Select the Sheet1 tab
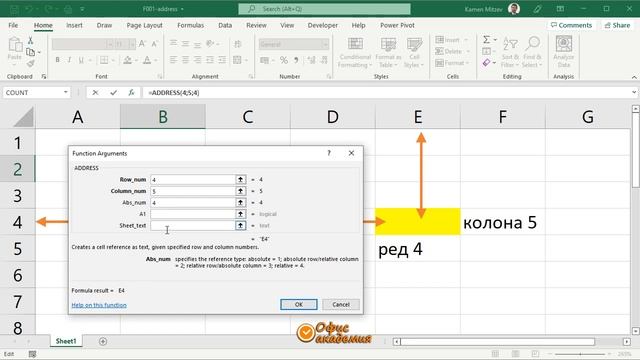Screen dimensions: 640x360 tap(66, 341)
